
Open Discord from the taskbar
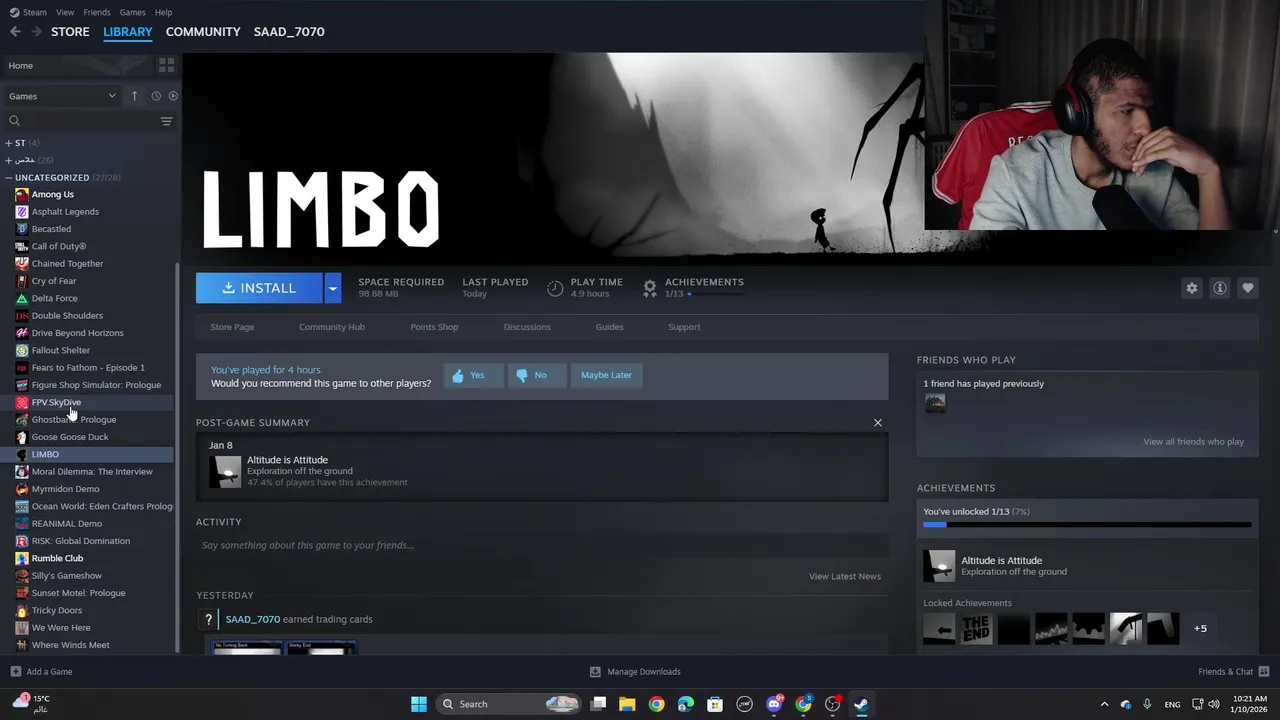pyautogui.click(x=774, y=704)
